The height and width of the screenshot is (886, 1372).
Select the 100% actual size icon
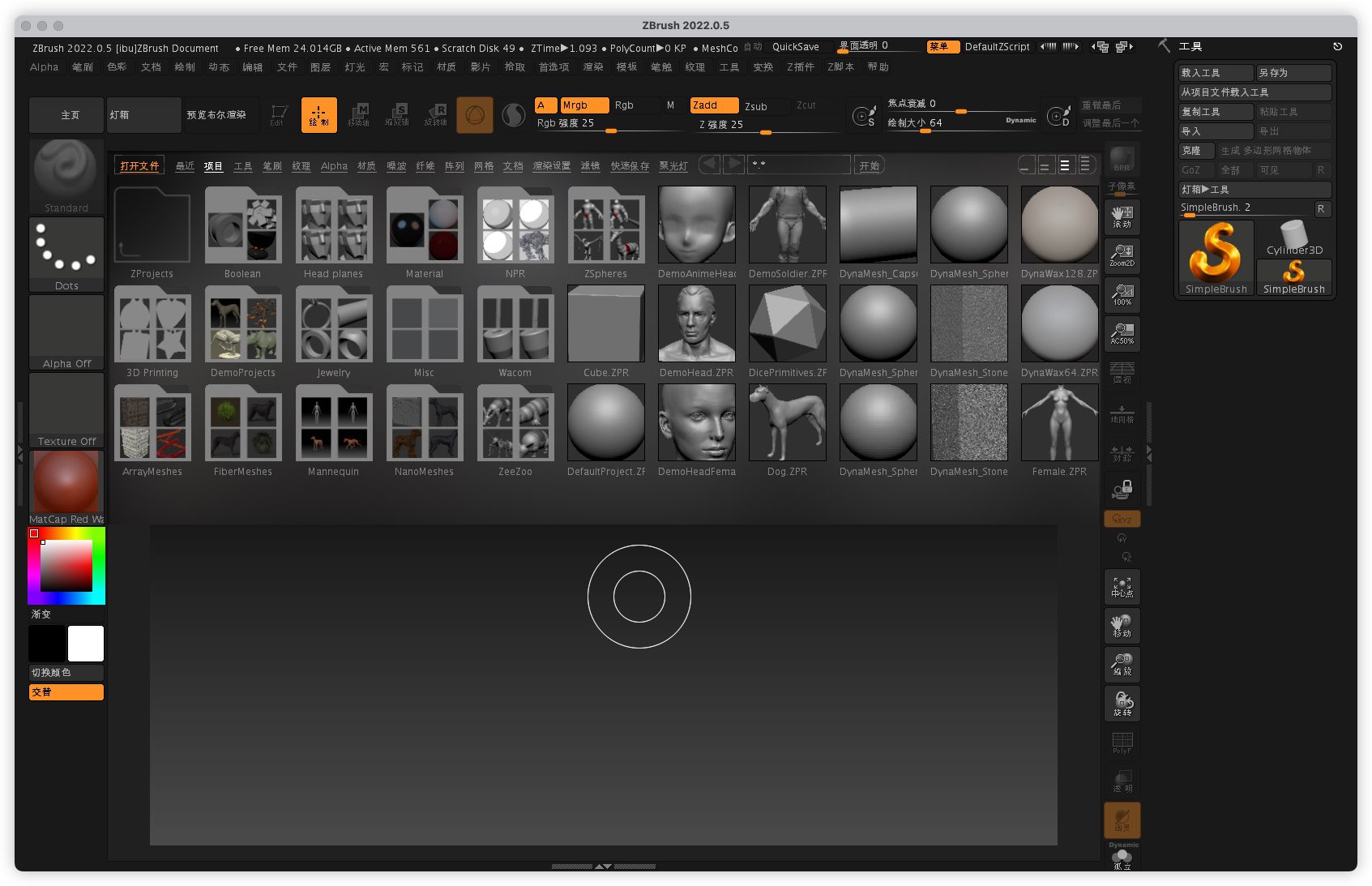click(1122, 294)
